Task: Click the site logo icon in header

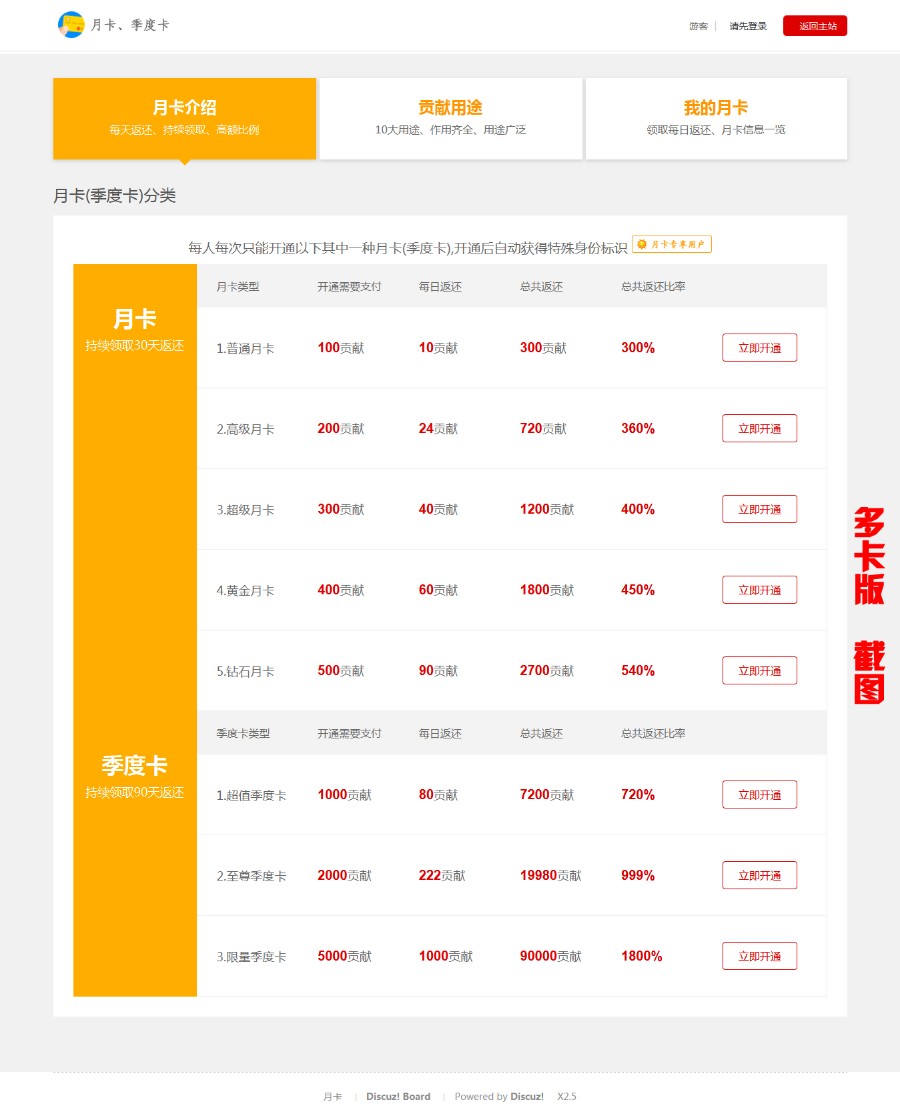Action: tap(71, 24)
